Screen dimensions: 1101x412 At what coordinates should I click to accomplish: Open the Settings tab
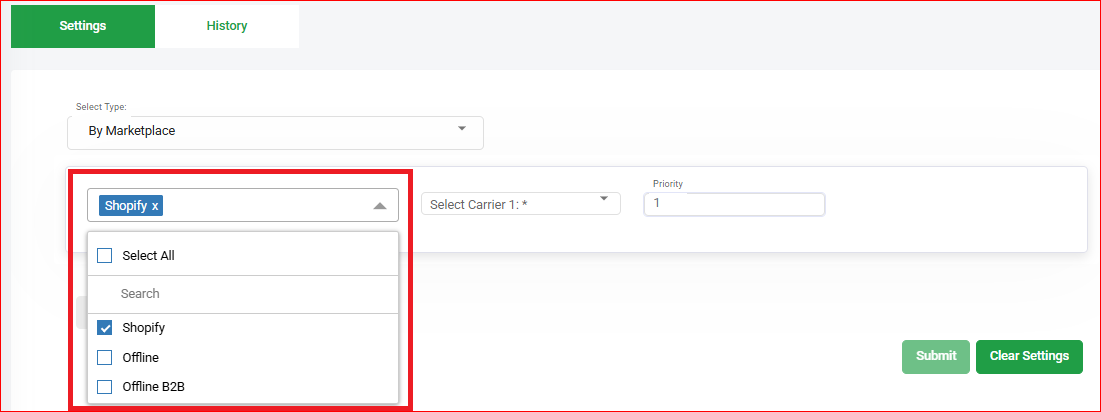tap(83, 26)
